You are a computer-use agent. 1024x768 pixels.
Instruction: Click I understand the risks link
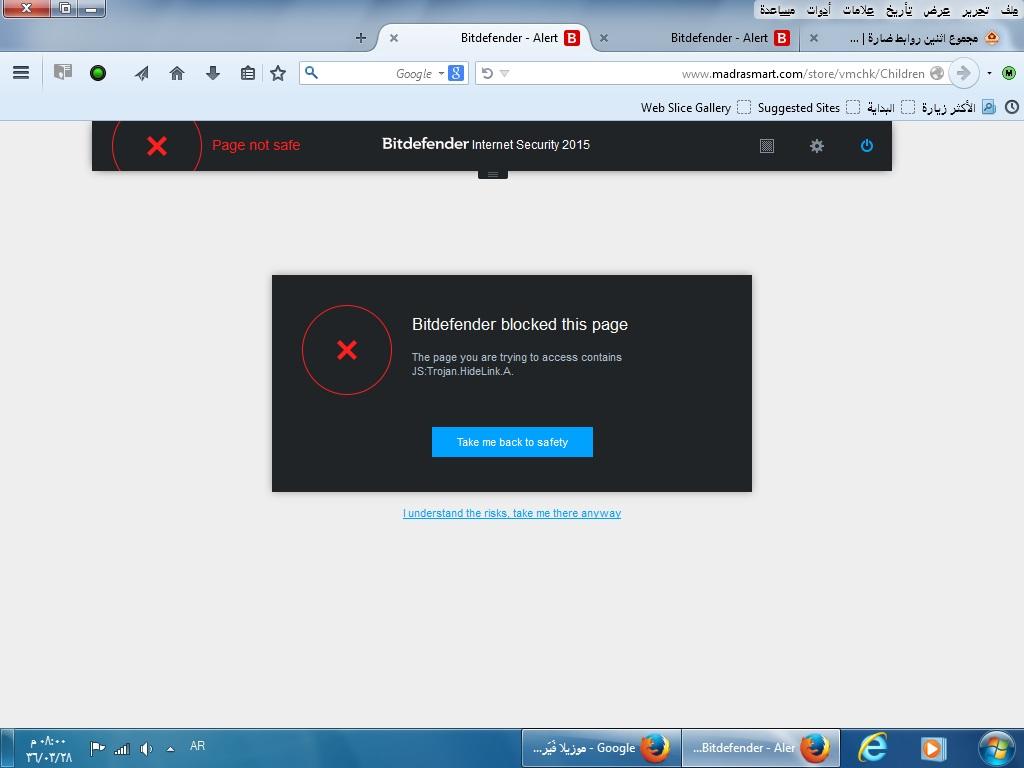coord(512,513)
